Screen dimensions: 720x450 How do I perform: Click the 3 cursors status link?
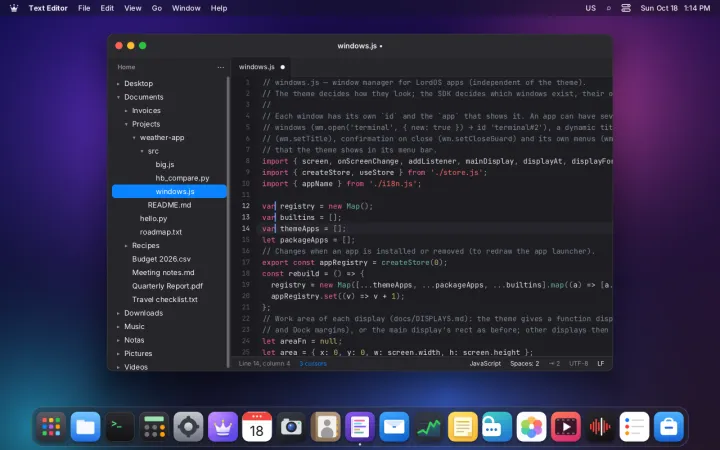coord(313,363)
